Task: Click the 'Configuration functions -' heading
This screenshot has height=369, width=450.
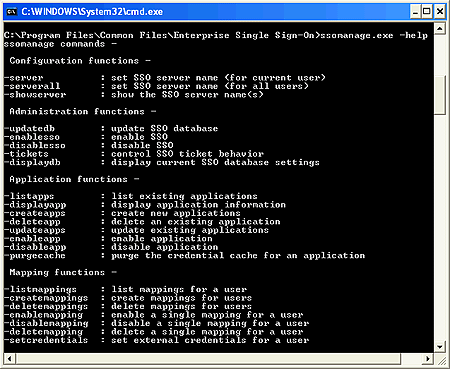Action: (x=80, y=61)
